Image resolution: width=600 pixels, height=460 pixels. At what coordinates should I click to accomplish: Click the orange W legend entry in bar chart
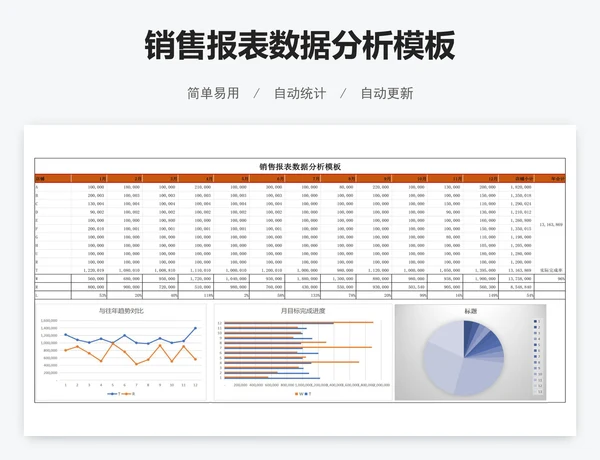(298, 394)
